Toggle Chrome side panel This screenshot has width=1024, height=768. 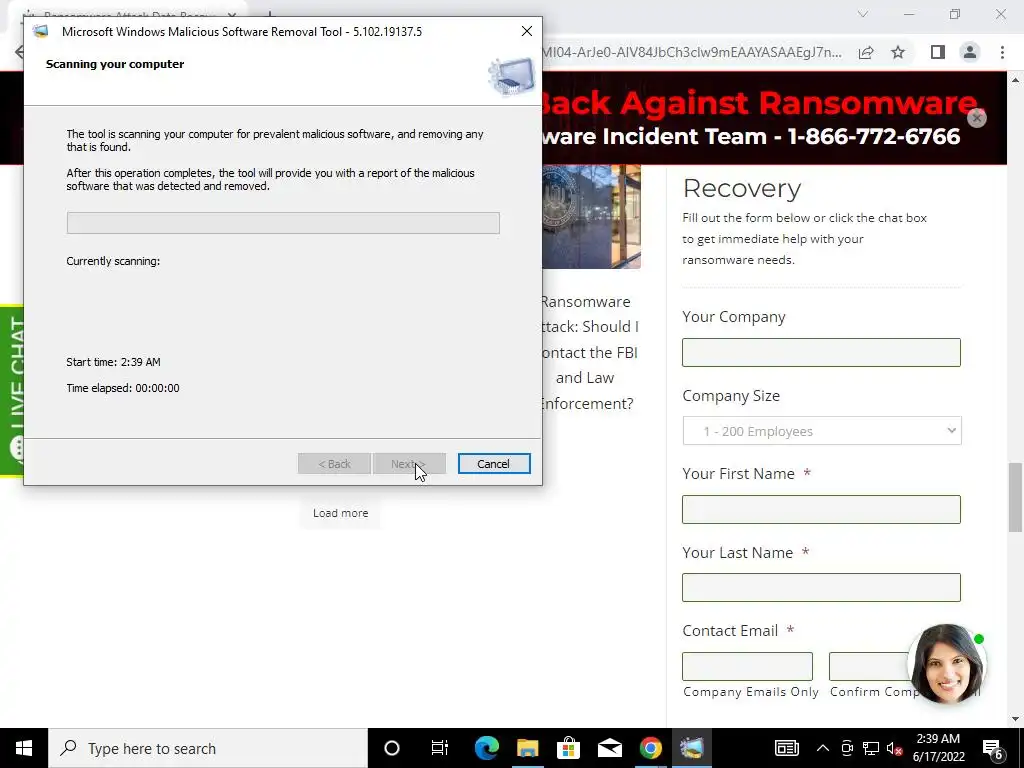coord(938,52)
